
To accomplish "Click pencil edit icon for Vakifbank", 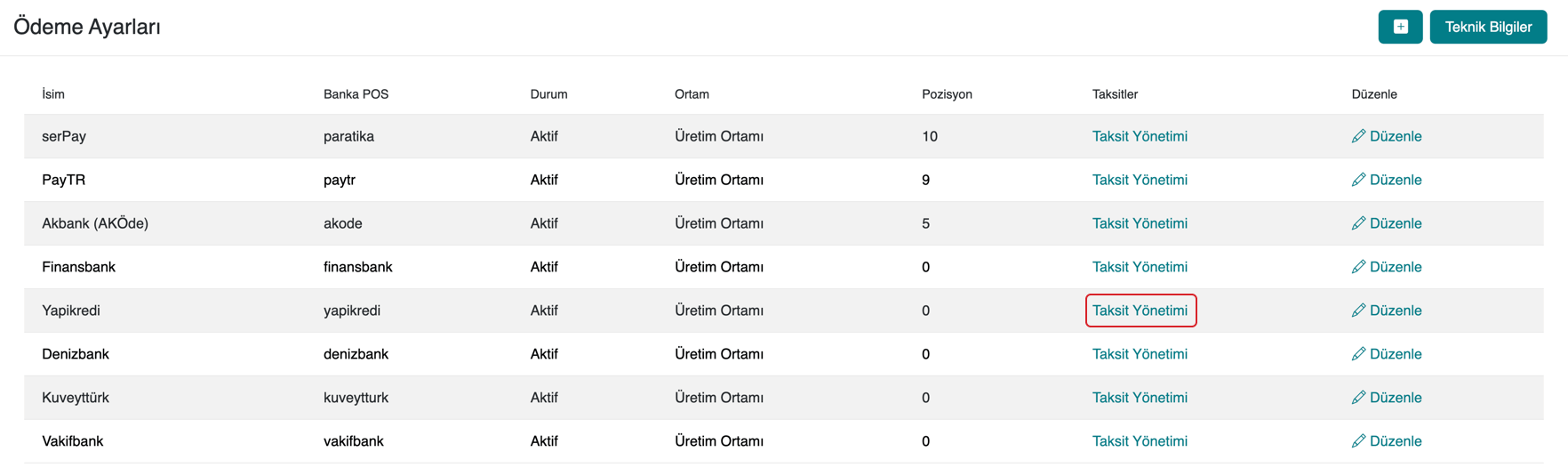I will [1358, 441].
